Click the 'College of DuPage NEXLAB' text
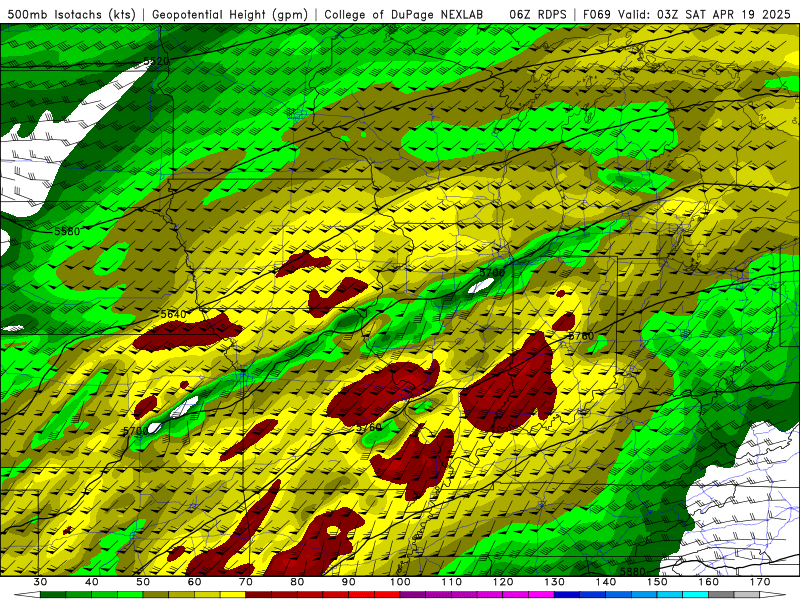The image size is (800, 600). (404, 14)
